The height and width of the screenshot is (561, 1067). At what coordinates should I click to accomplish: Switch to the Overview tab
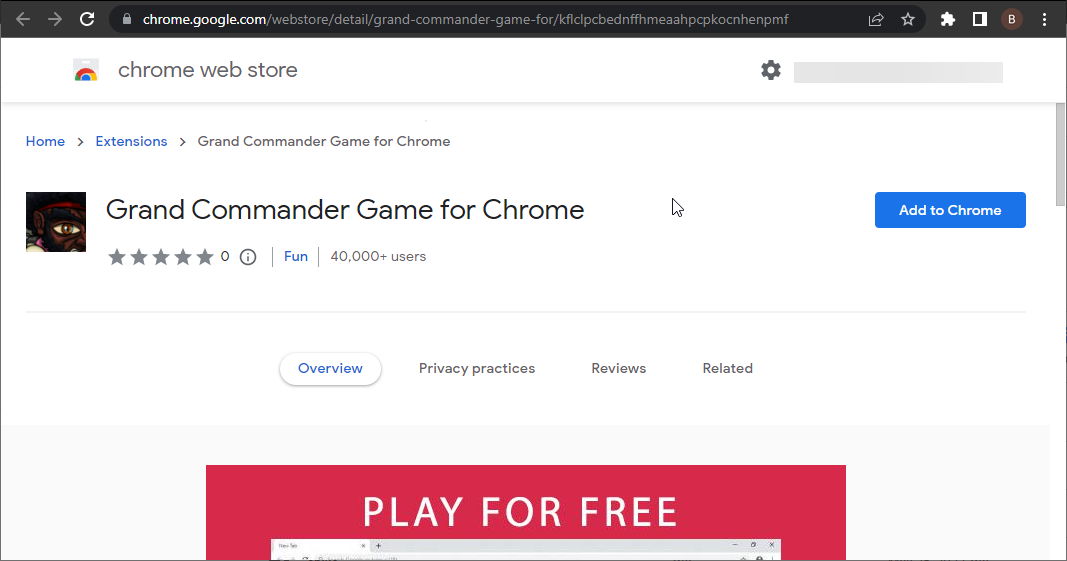330,368
